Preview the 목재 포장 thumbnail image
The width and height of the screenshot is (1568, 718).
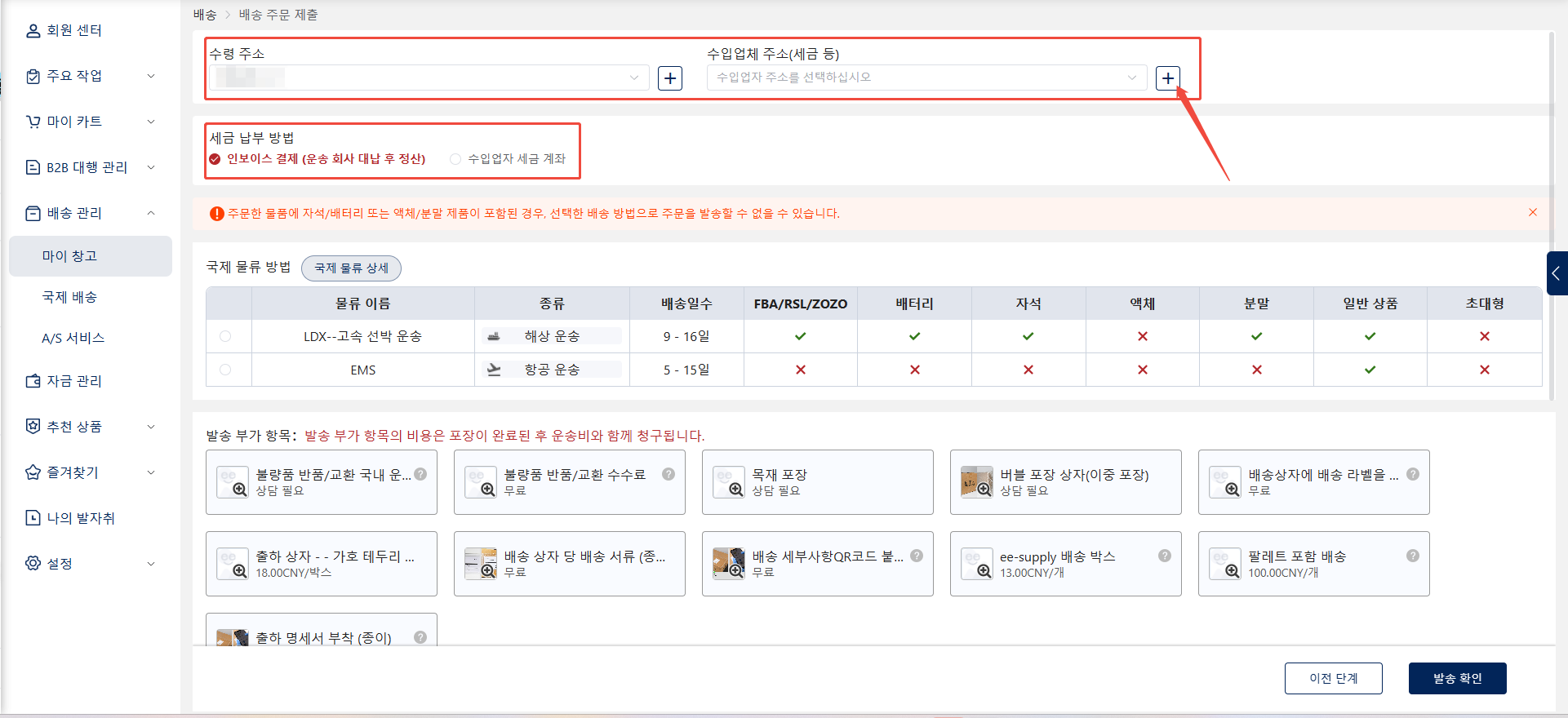(729, 482)
